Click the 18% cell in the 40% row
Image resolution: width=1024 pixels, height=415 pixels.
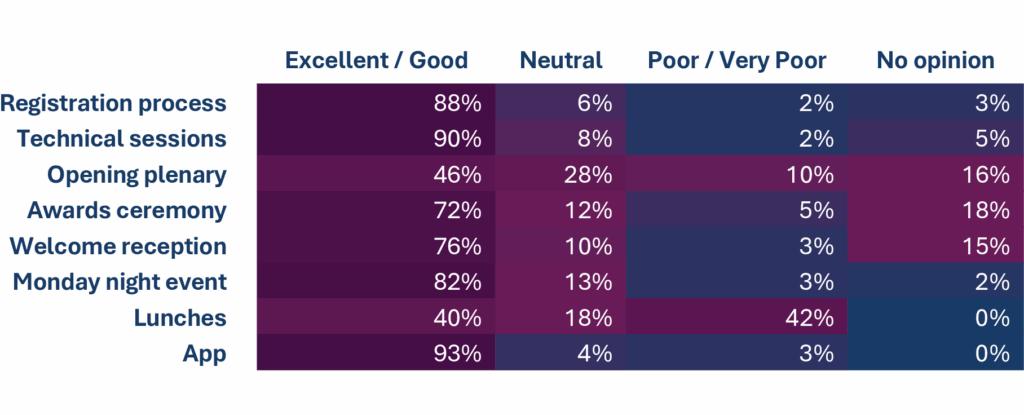pyautogui.click(x=561, y=318)
